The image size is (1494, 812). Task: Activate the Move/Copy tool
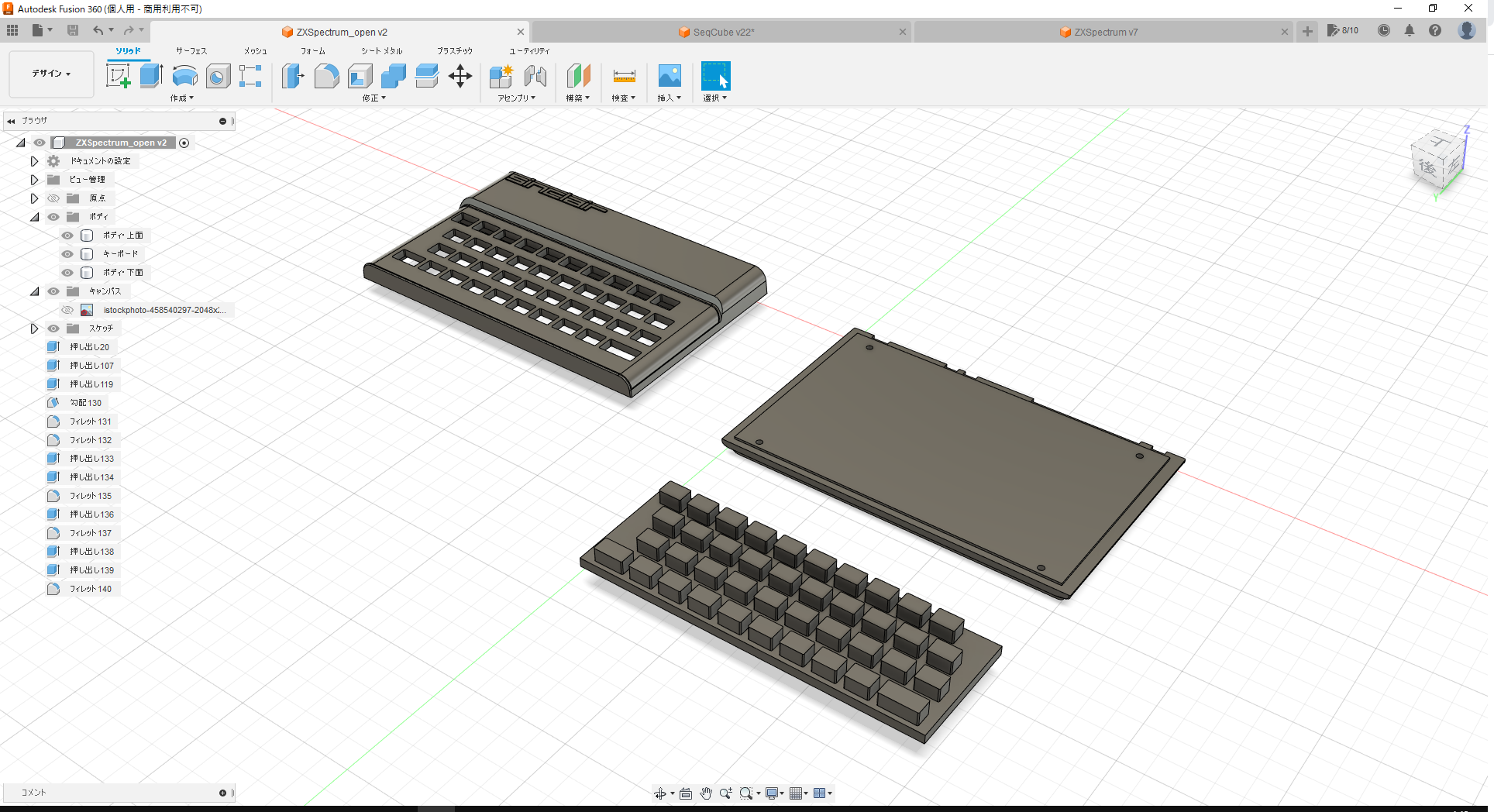point(460,76)
